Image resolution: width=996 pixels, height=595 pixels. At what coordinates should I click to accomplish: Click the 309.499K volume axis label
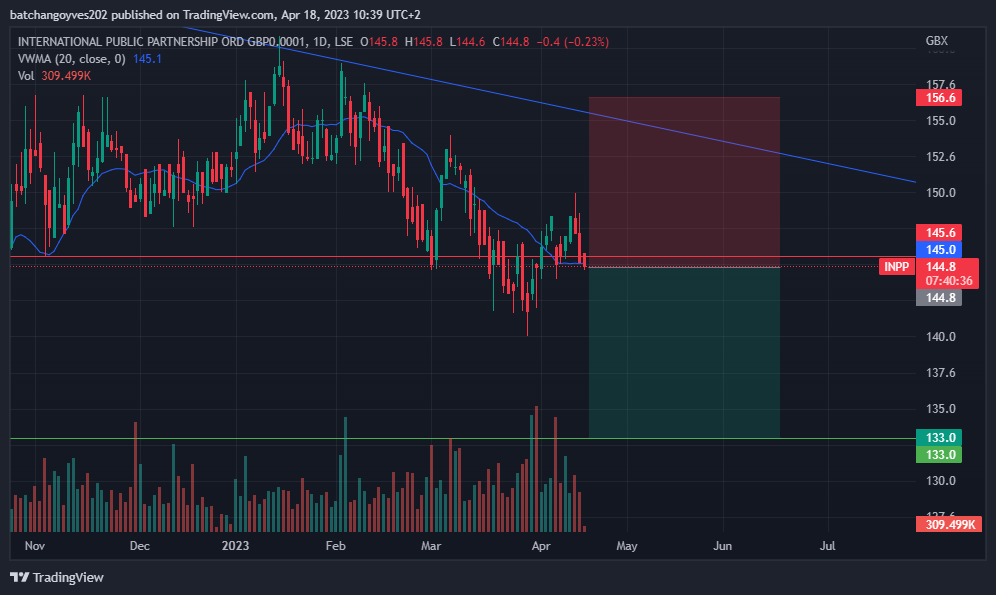[x=948, y=525]
